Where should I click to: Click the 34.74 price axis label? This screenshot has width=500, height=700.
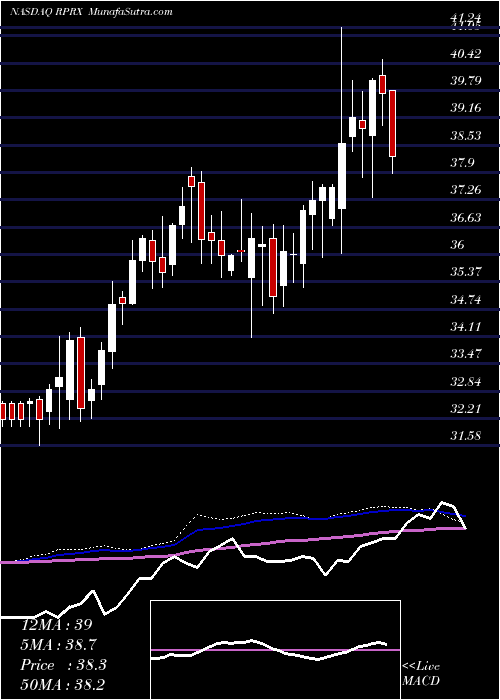pos(466,299)
